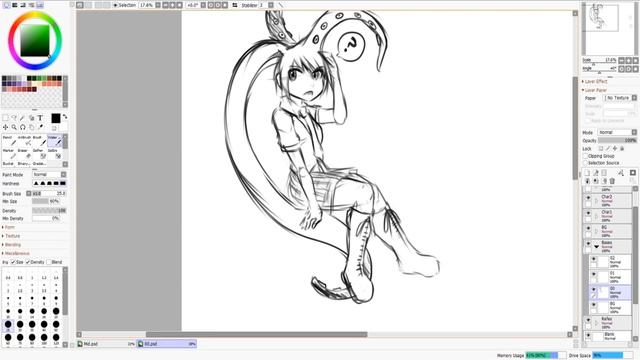Select the Eyedropper color picker tool
640x360 pixels.
click(40, 127)
